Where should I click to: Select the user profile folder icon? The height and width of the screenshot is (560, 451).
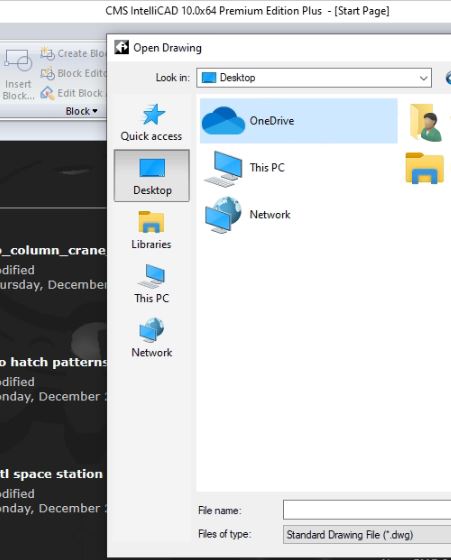(426, 122)
